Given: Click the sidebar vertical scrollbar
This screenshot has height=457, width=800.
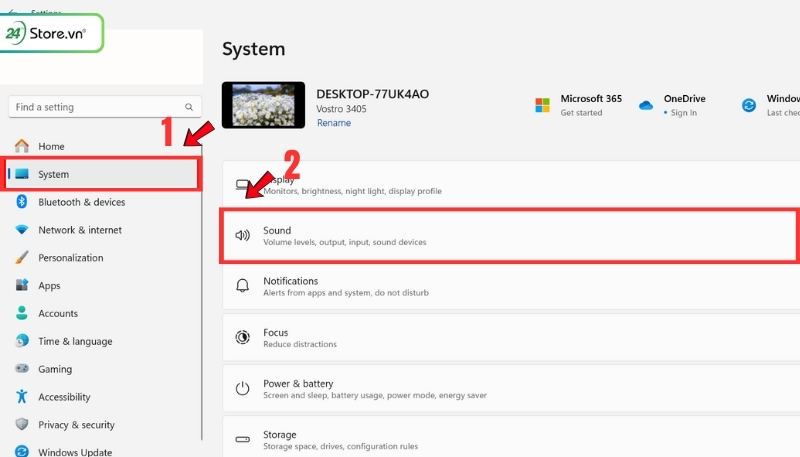Looking at the screenshot, I should pos(202,291).
